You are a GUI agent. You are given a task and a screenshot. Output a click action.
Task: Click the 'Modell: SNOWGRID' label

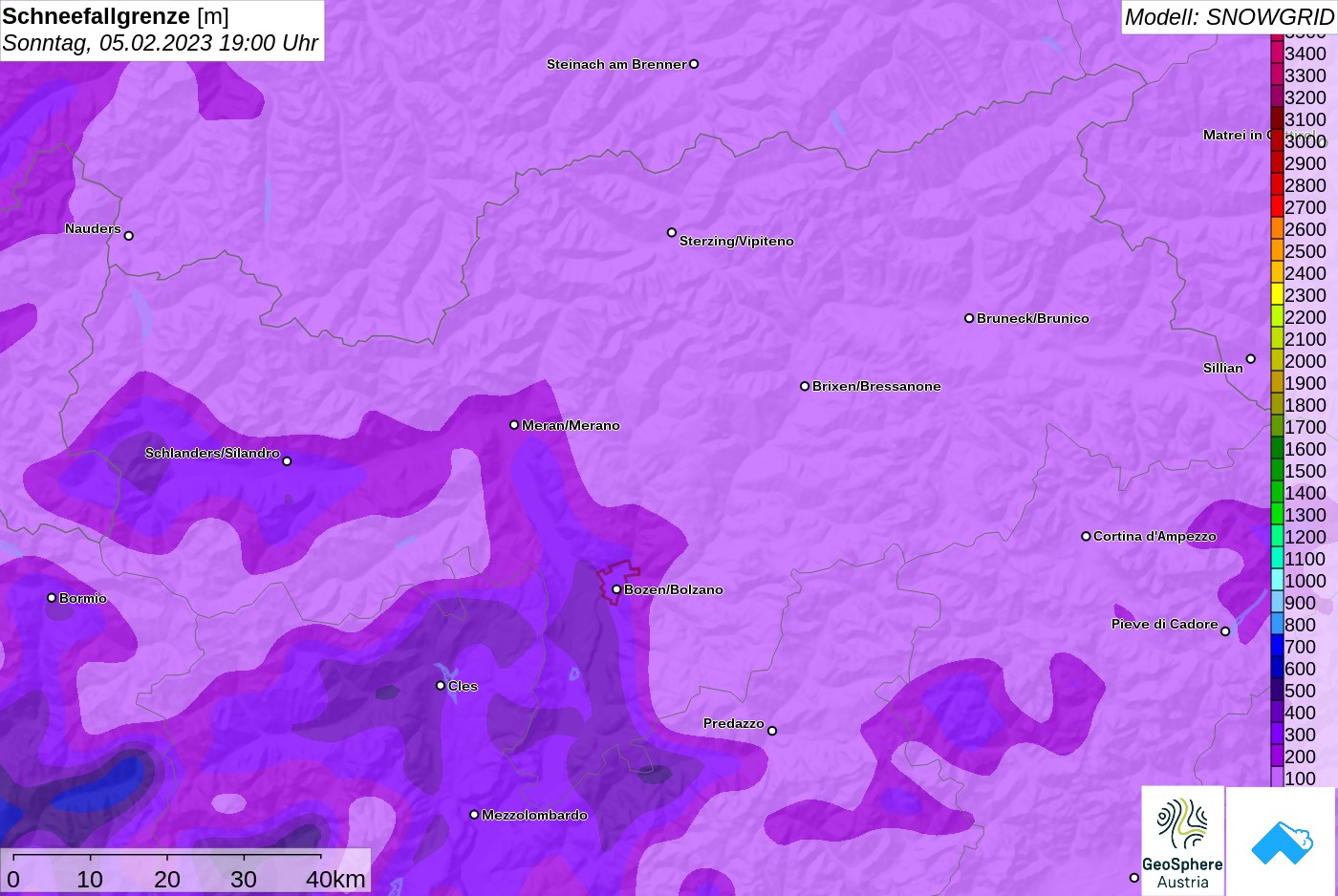(1229, 17)
